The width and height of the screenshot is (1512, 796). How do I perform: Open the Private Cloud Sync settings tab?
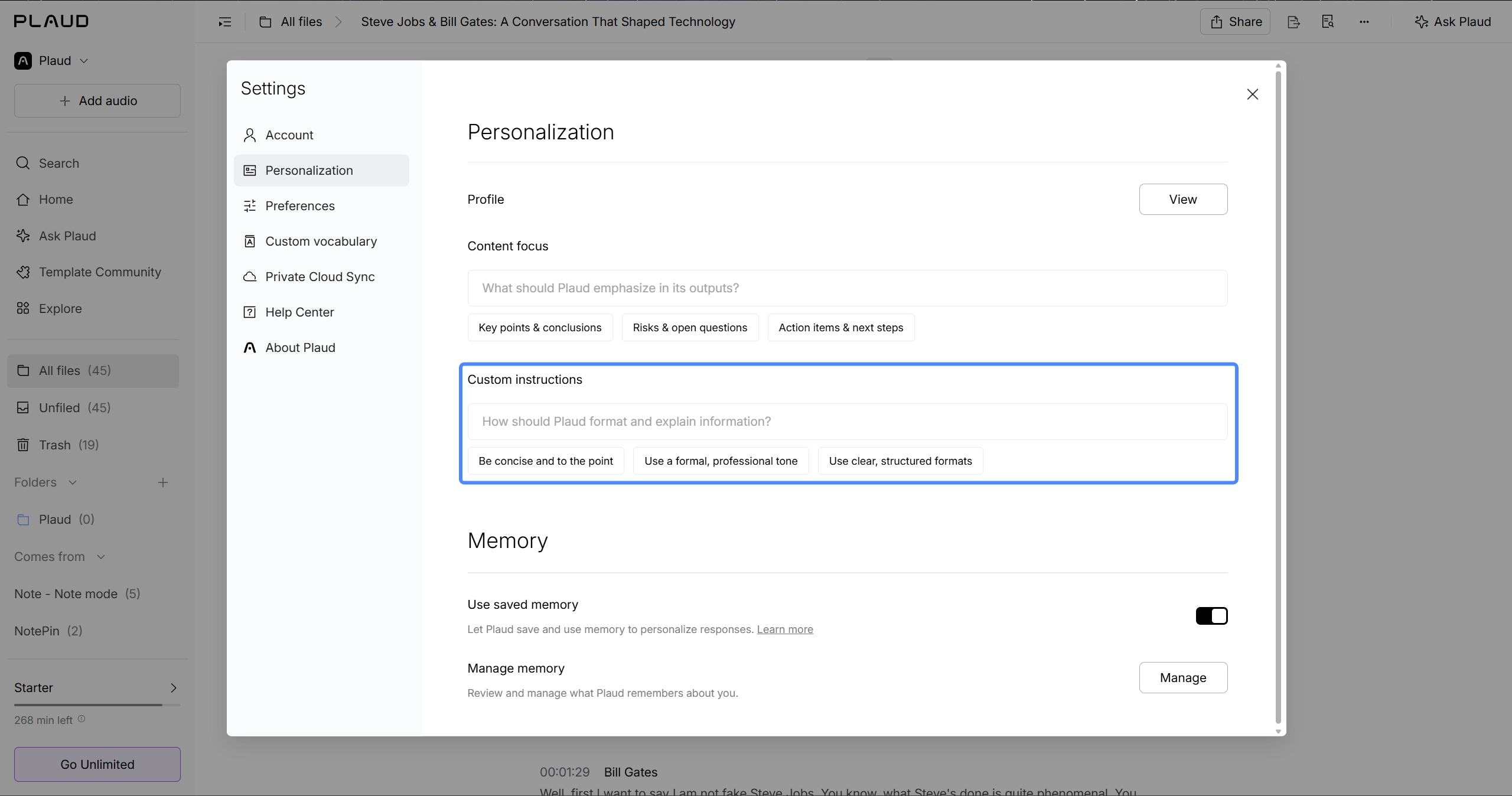321,277
